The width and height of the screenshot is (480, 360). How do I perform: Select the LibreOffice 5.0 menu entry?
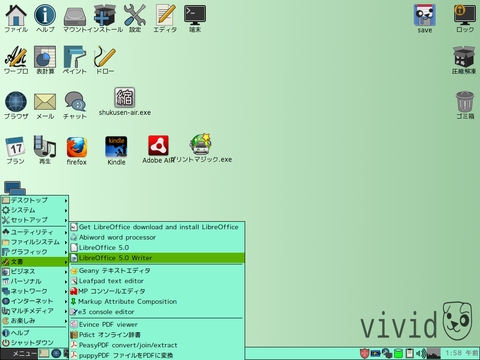pos(157,248)
